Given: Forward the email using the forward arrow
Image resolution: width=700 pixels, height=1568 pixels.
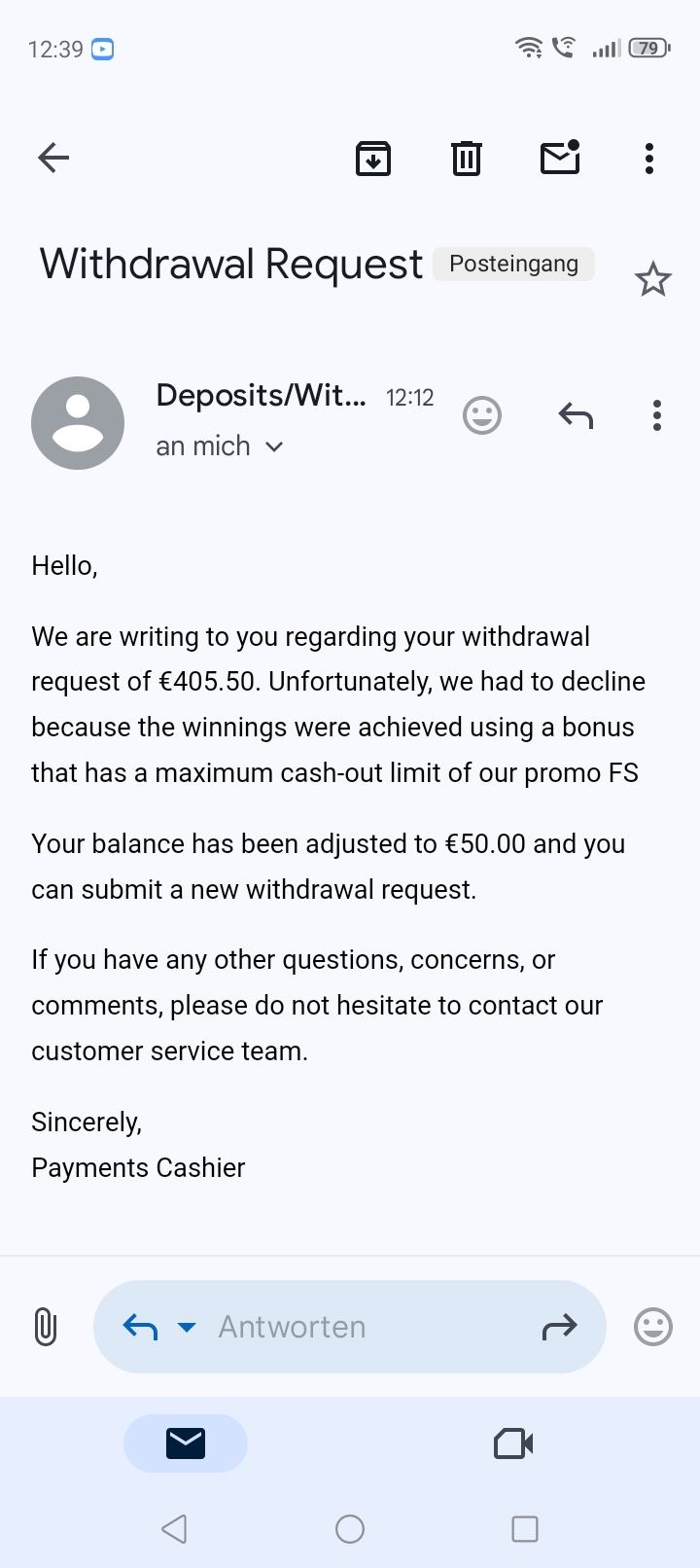Looking at the screenshot, I should (559, 1327).
